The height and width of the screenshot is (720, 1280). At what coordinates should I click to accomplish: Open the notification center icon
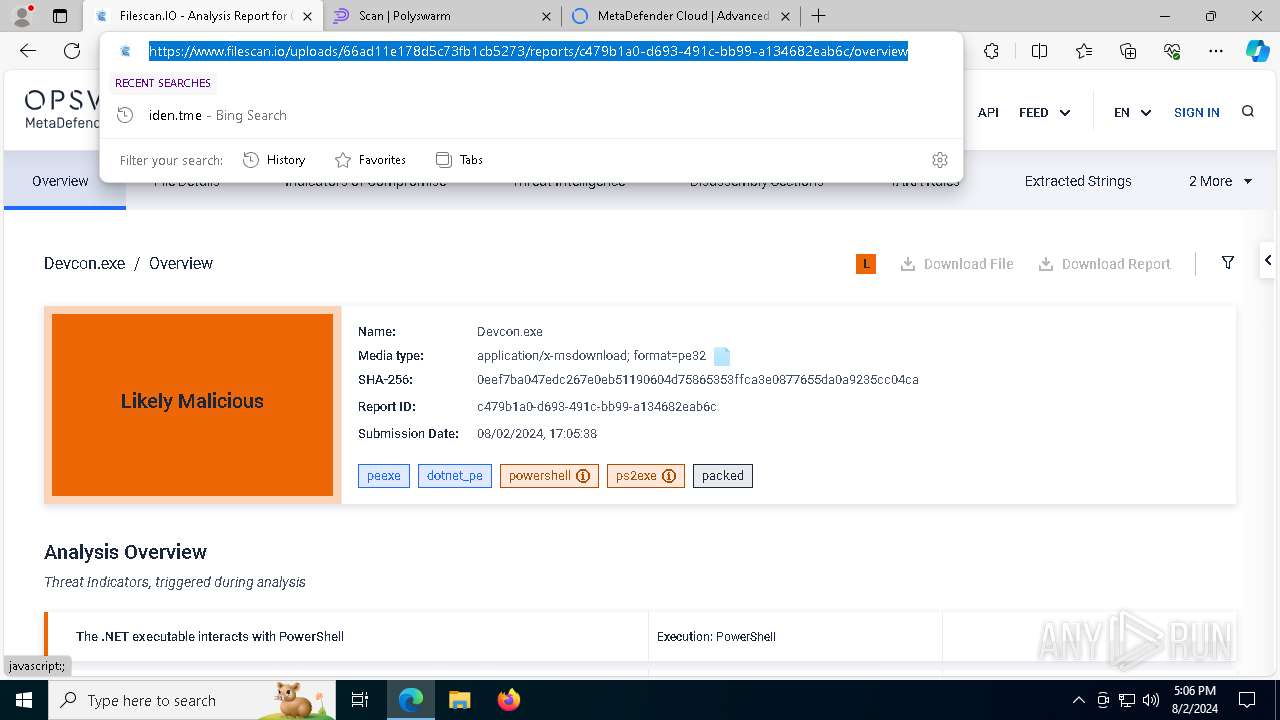click(1247, 700)
